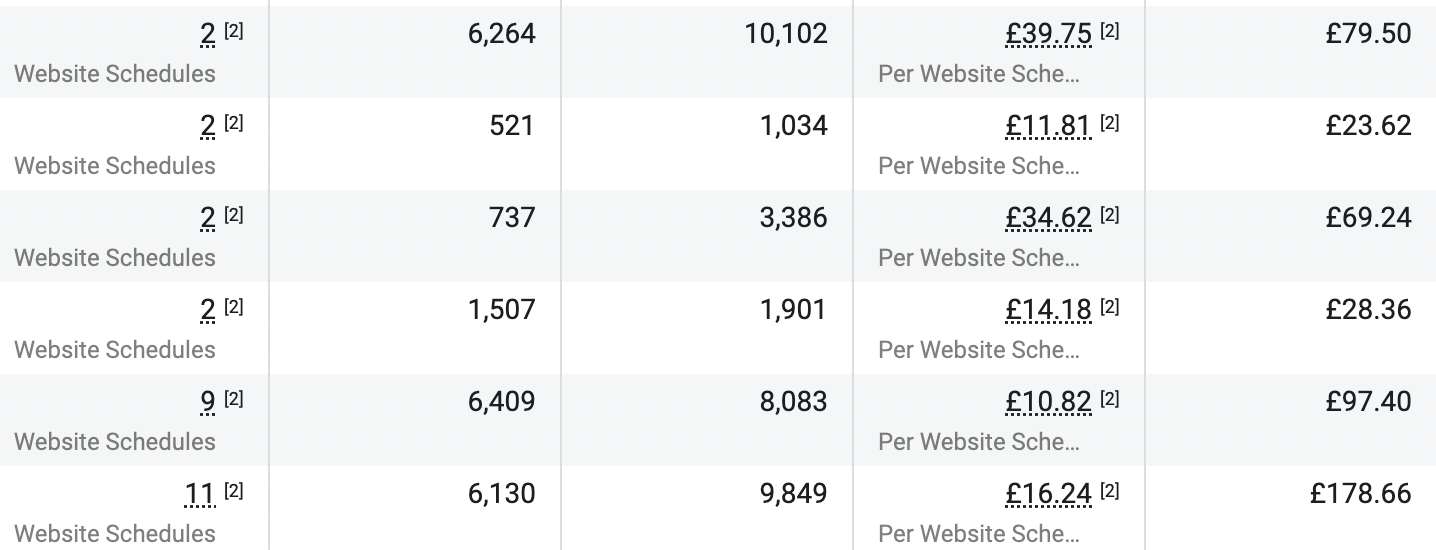Click the £39.75 cost per result value

pyautogui.click(x=1048, y=34)
